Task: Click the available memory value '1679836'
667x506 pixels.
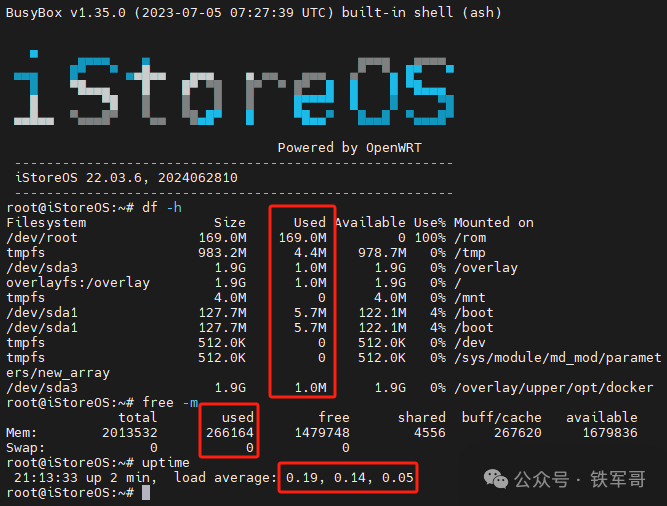Action: click(x=610, y=432)
